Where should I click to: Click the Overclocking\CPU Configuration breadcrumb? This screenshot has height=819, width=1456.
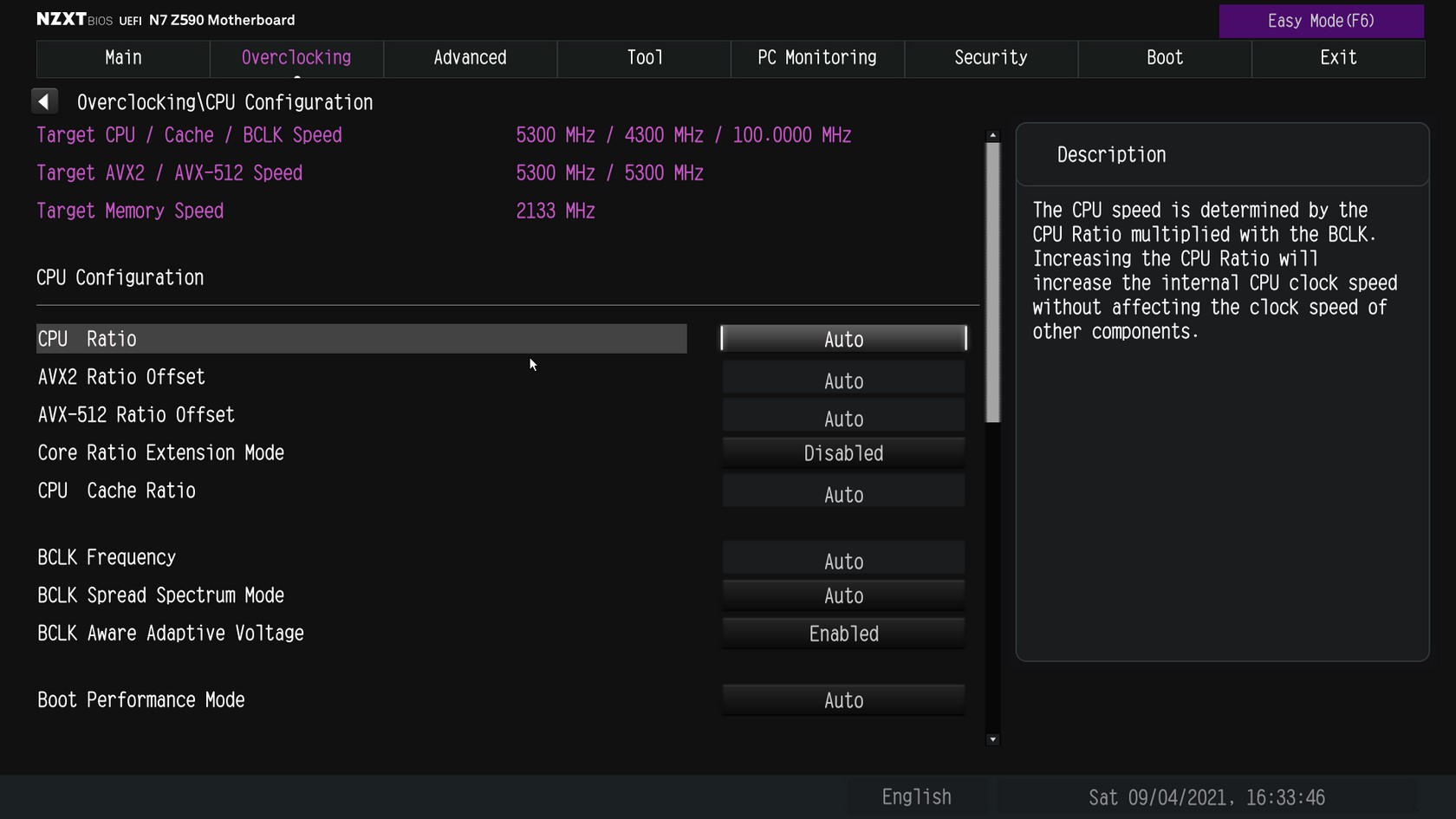225,102
